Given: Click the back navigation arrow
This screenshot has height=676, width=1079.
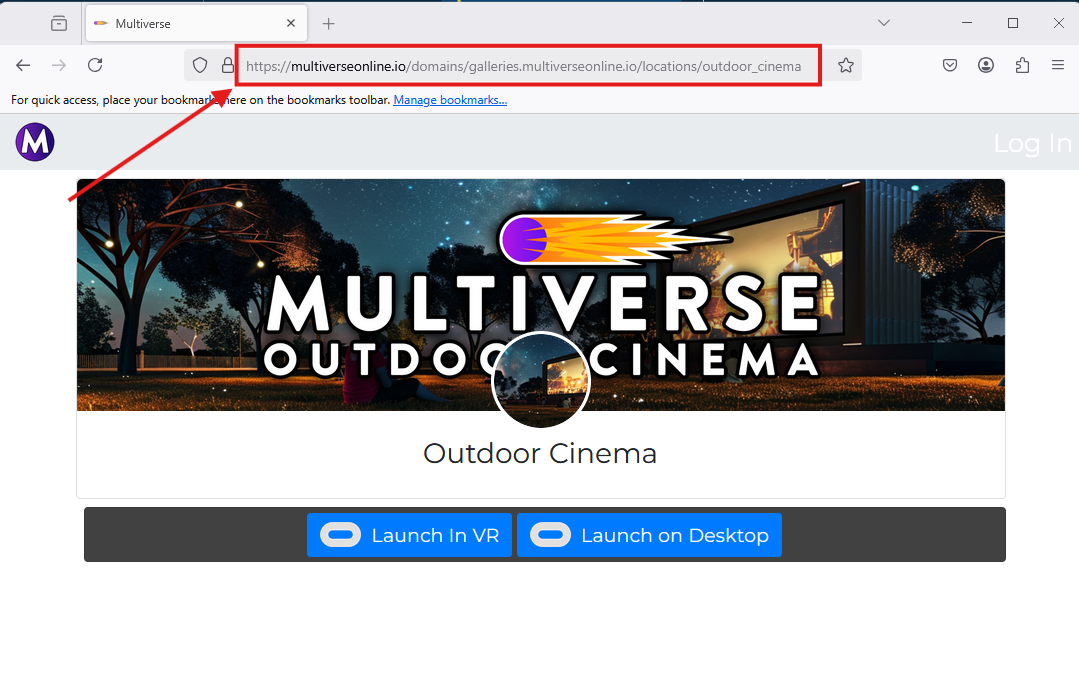Looking at the screenshot, I should click(x=22, y=65).
